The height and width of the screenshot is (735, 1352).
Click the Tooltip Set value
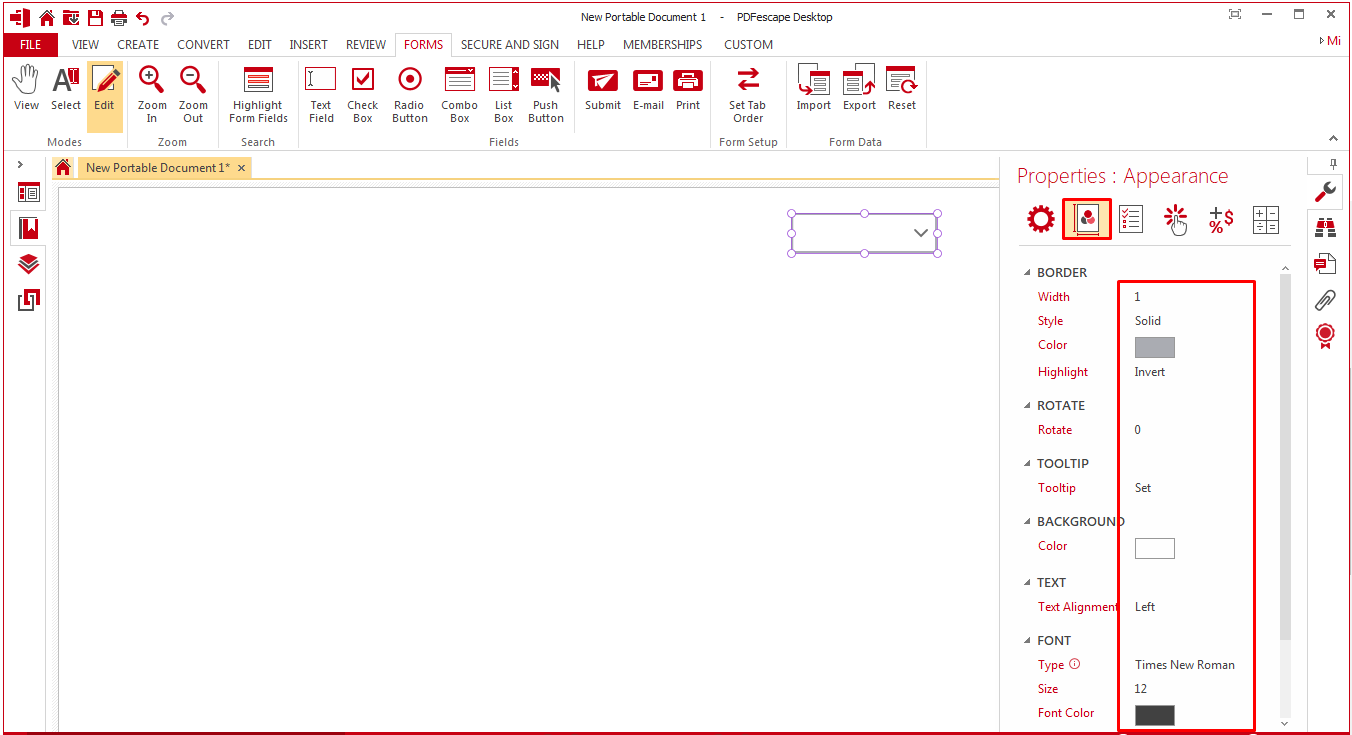tap(1143, 488)
